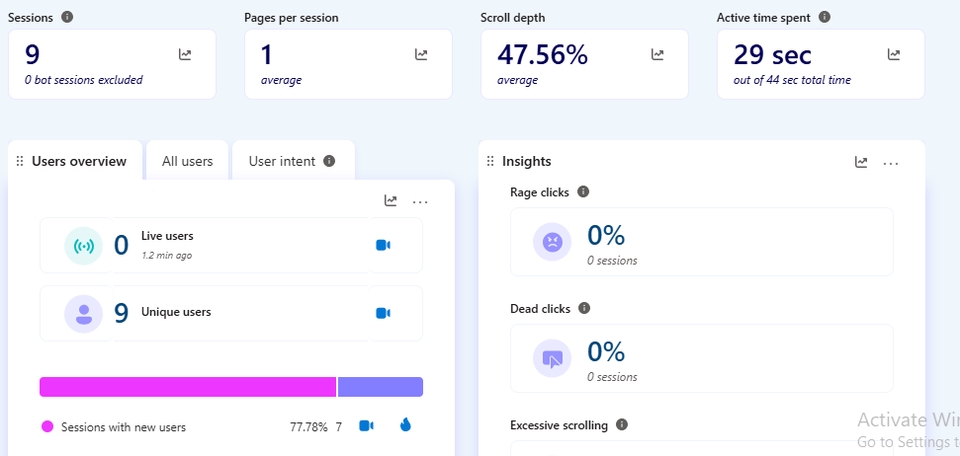The image size is (960, 456).
Task: Click the Insights panel drag handle
Action: (x=490, y=162)
